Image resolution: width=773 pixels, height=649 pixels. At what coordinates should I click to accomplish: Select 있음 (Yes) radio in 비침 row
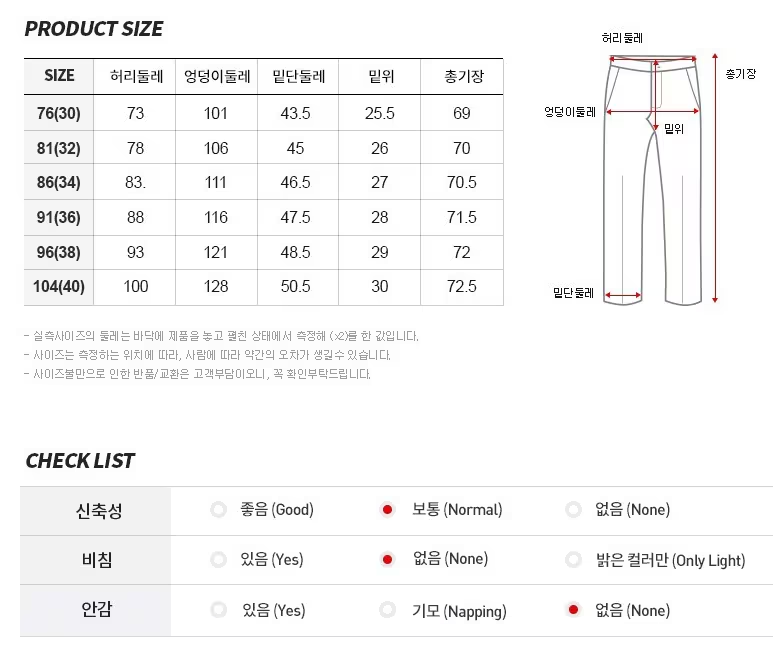(218, 559)
